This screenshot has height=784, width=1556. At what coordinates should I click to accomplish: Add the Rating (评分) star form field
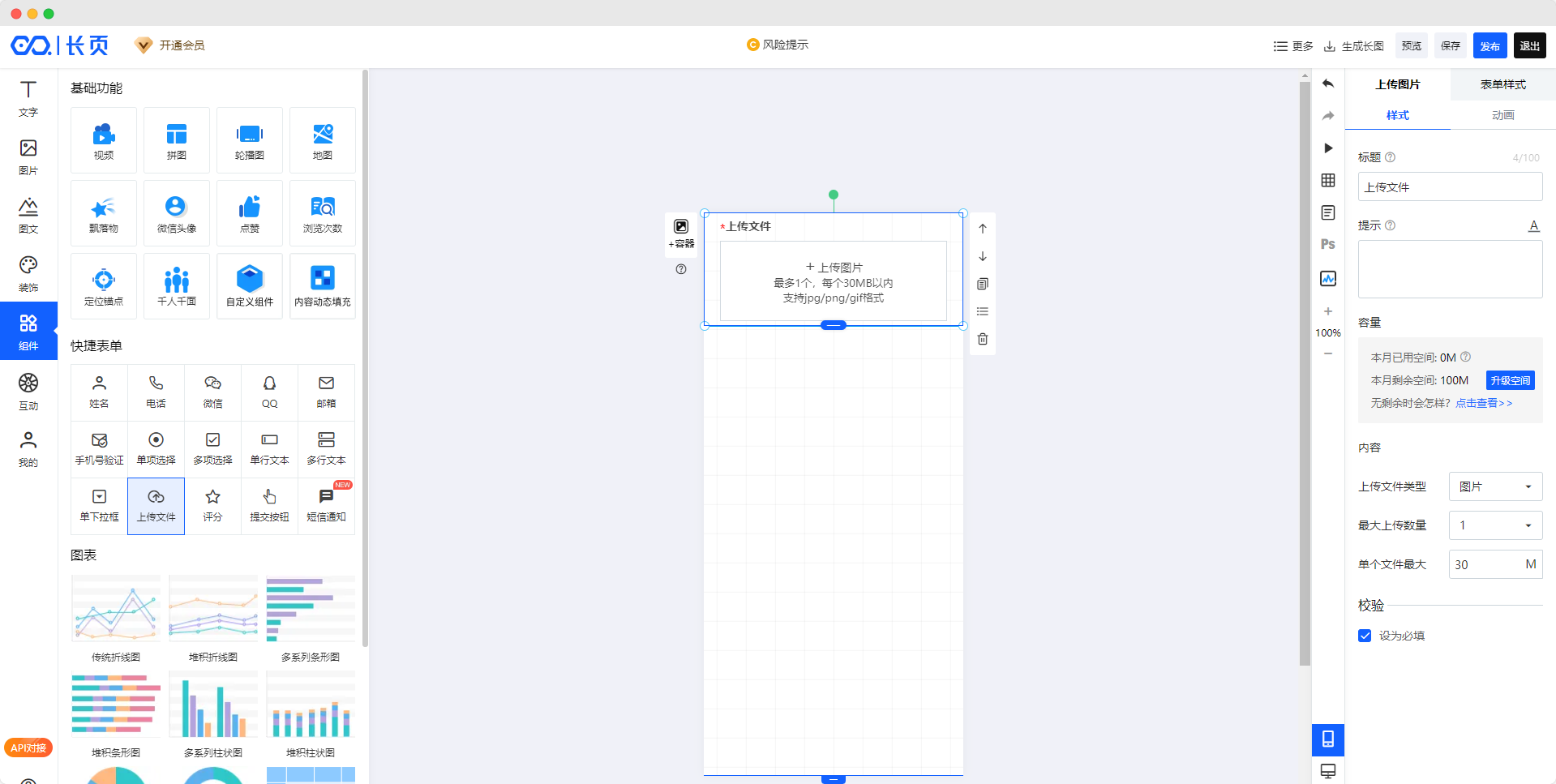(212, 506)
